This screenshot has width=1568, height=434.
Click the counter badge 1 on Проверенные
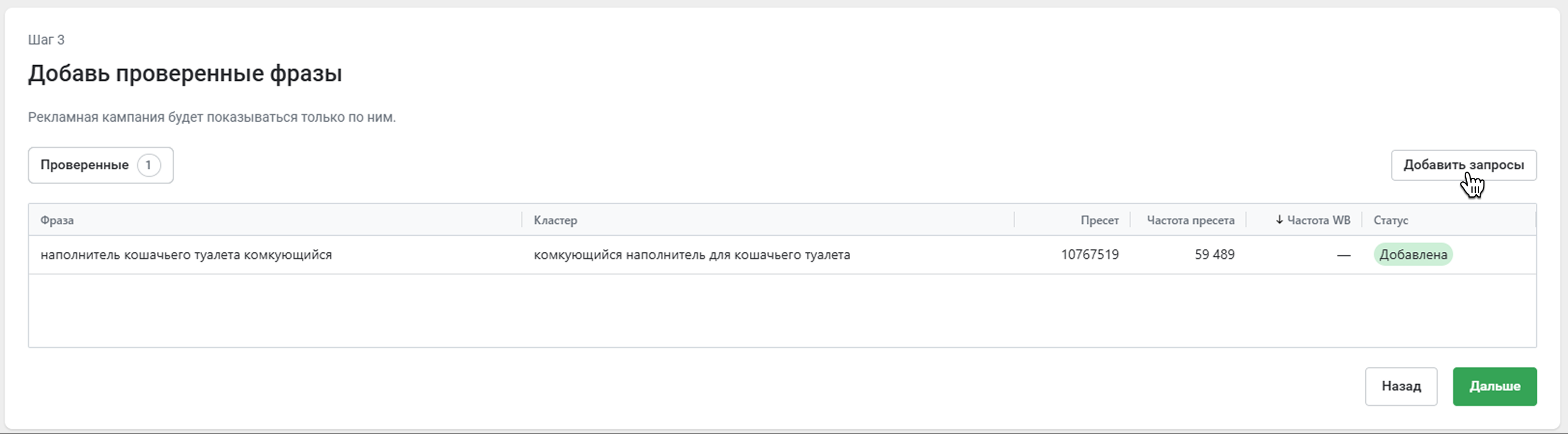click(x=149, y=165)
